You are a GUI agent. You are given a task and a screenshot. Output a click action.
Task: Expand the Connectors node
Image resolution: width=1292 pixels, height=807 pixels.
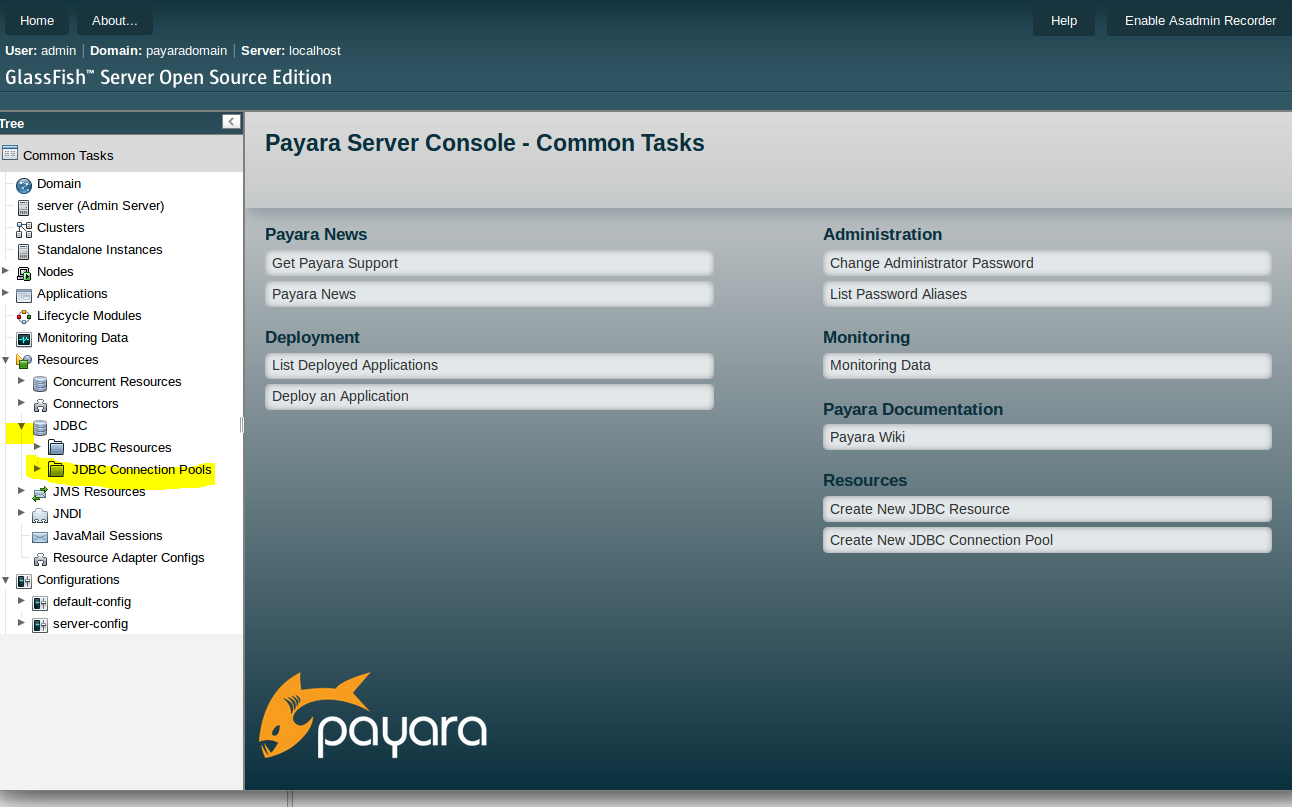[21, 402]
